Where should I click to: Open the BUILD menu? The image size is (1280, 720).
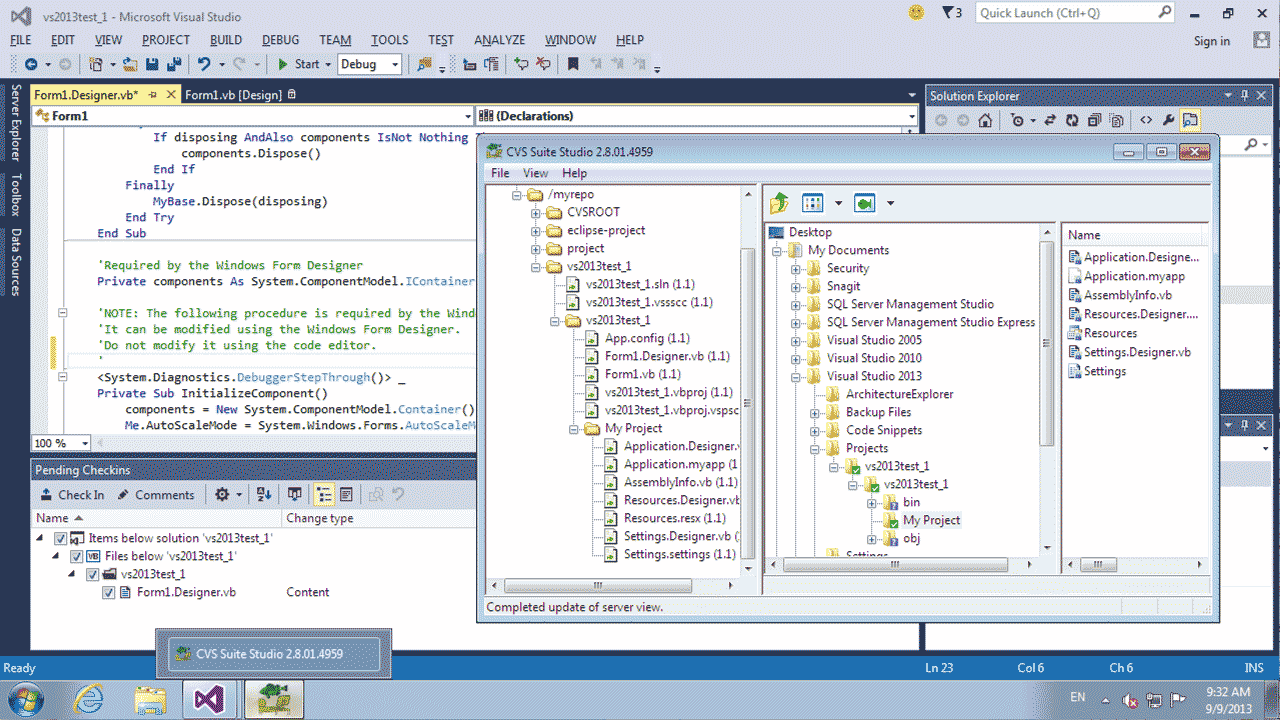pos(226,40)
